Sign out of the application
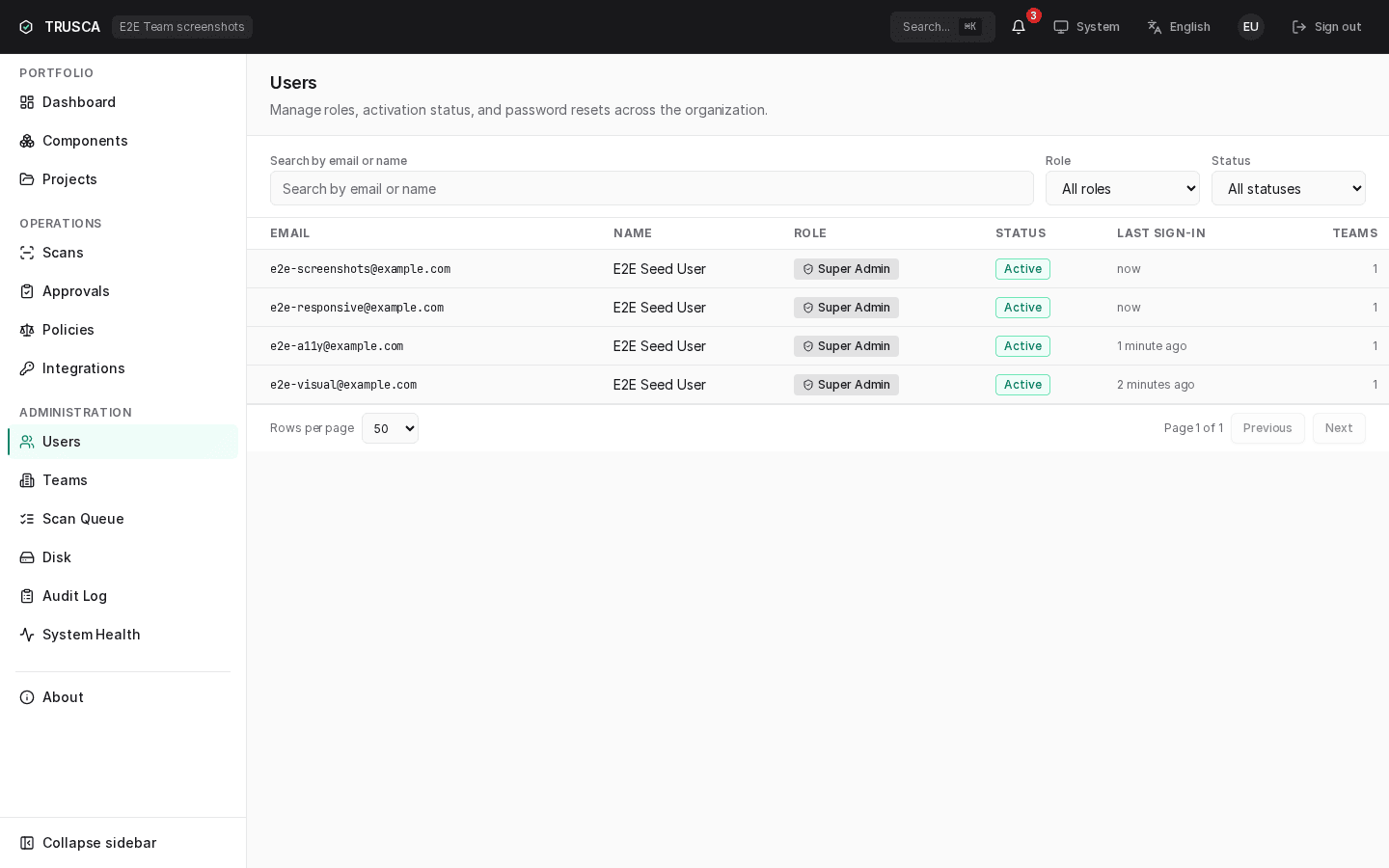 (x=1326, y=27)
